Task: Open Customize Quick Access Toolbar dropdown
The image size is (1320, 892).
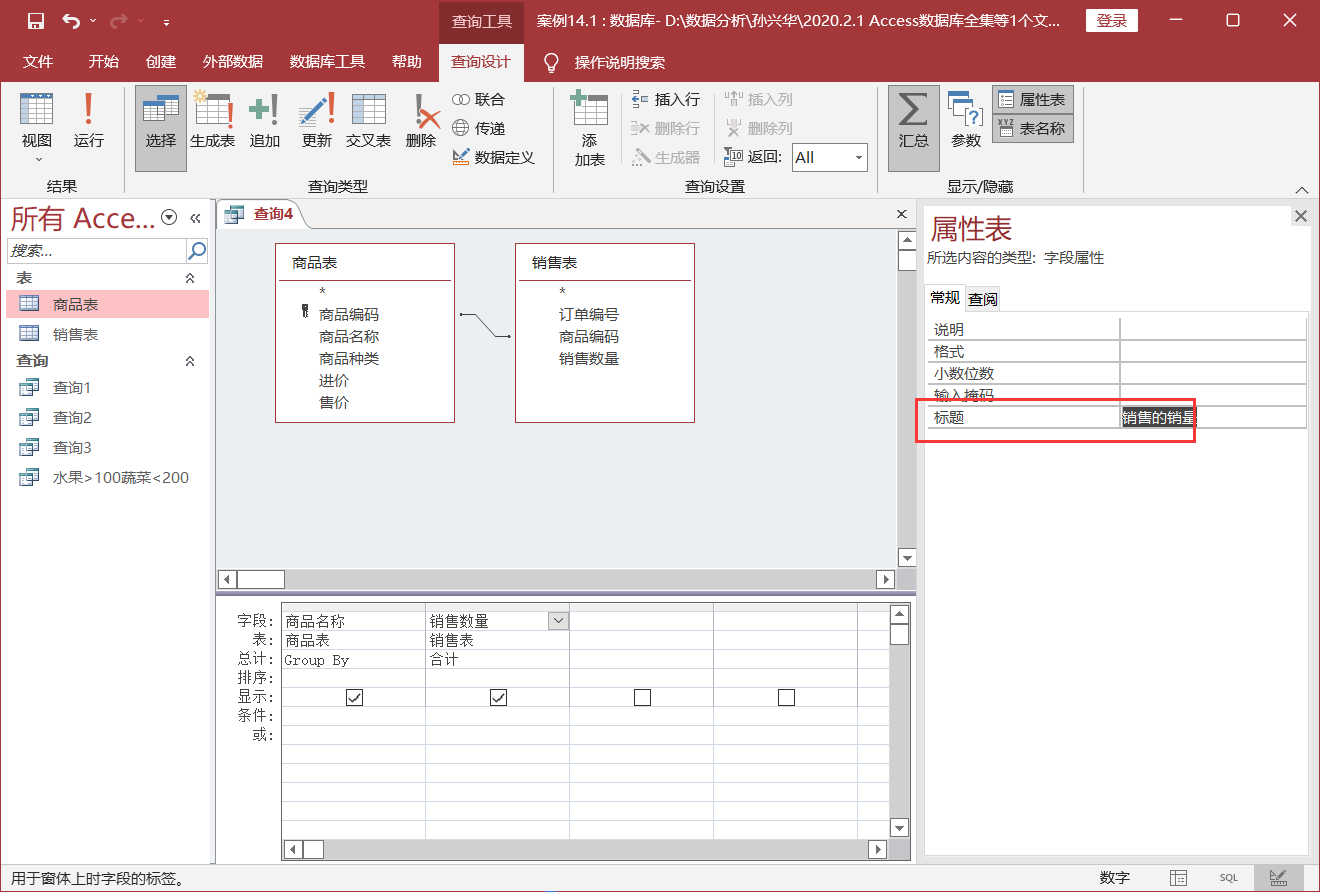Action: [x=166, y=21]
